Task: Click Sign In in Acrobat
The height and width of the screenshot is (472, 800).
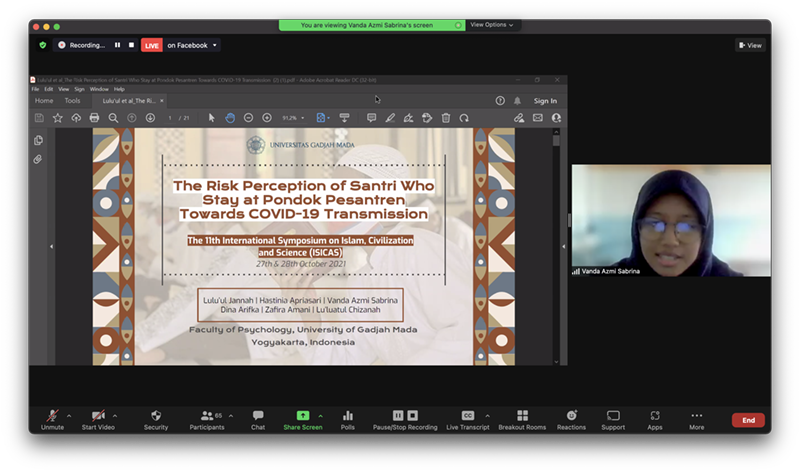Action: click(545, 101)
